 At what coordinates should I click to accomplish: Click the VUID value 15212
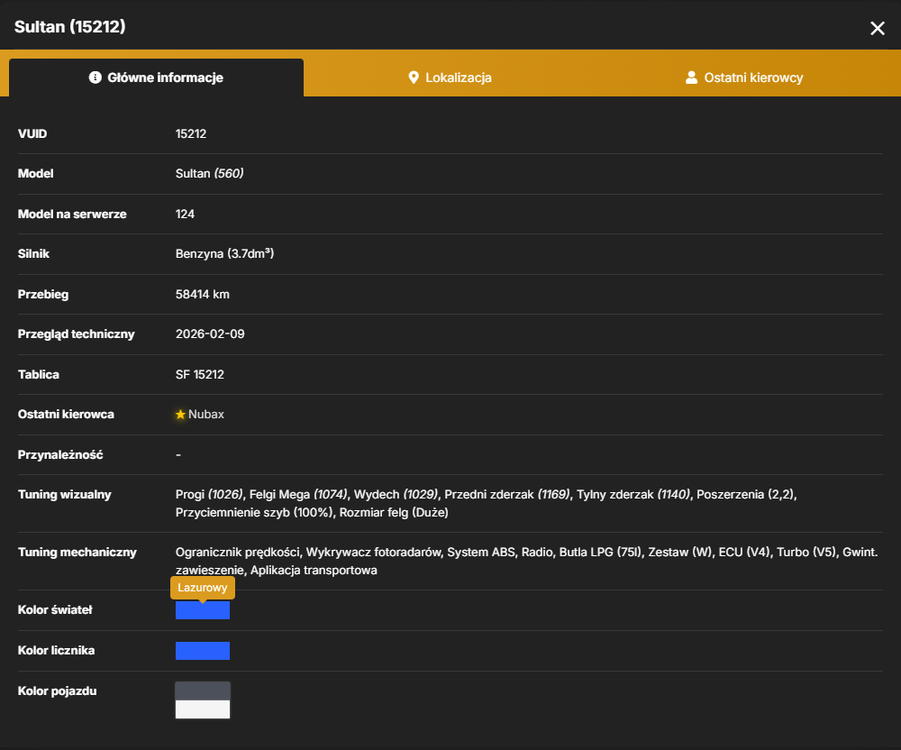(x=191, y=134)
